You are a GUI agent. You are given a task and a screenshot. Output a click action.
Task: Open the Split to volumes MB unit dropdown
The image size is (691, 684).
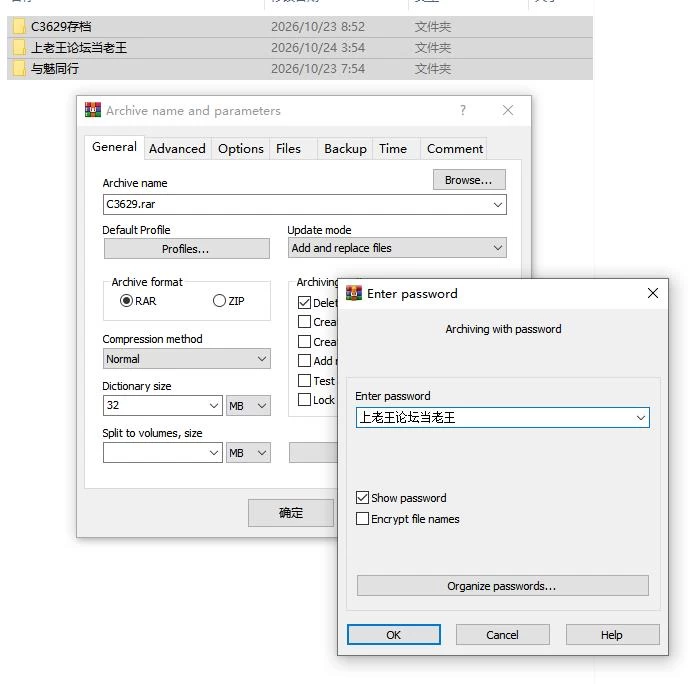[248, 453]
